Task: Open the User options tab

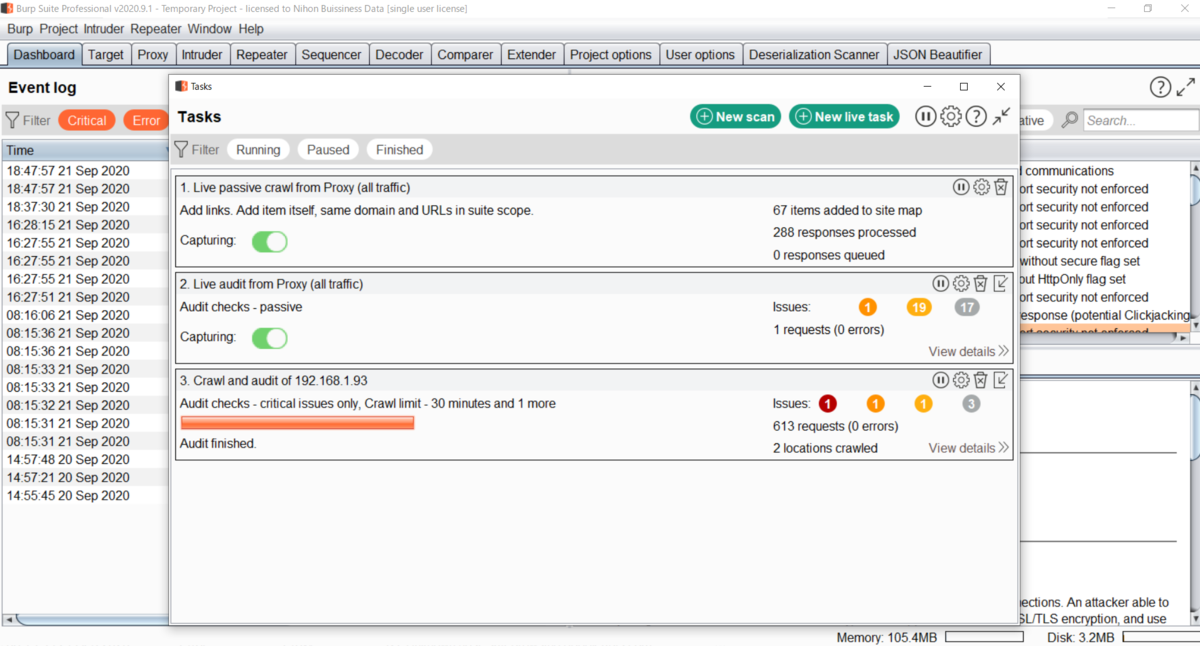Action: [x=700, y=55]
